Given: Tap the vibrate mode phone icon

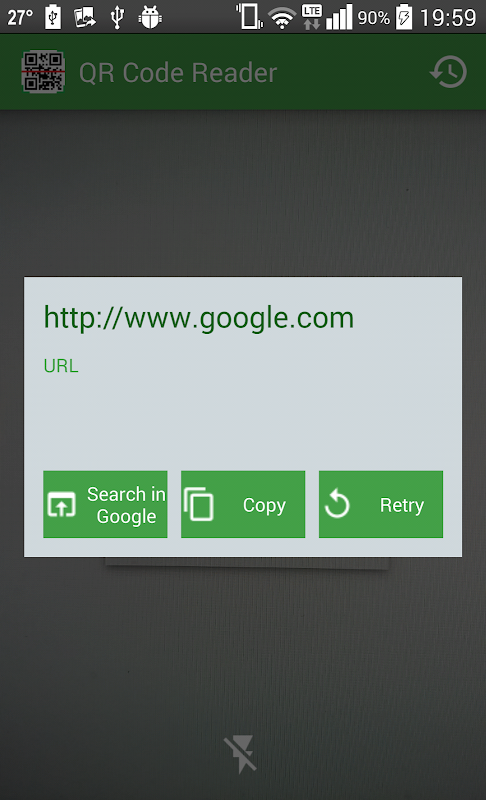Looking at the screenshot, I should (x=249, y=16).
